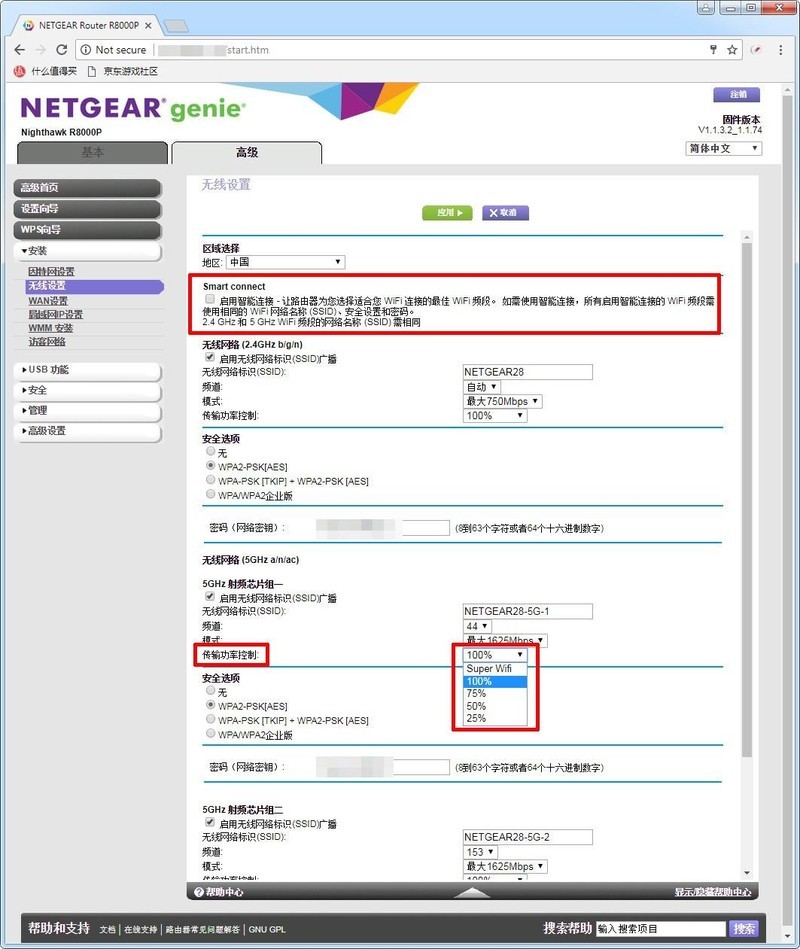Click the 显示/隐藏帮助中心 link
800x949 pixels.
713,892
